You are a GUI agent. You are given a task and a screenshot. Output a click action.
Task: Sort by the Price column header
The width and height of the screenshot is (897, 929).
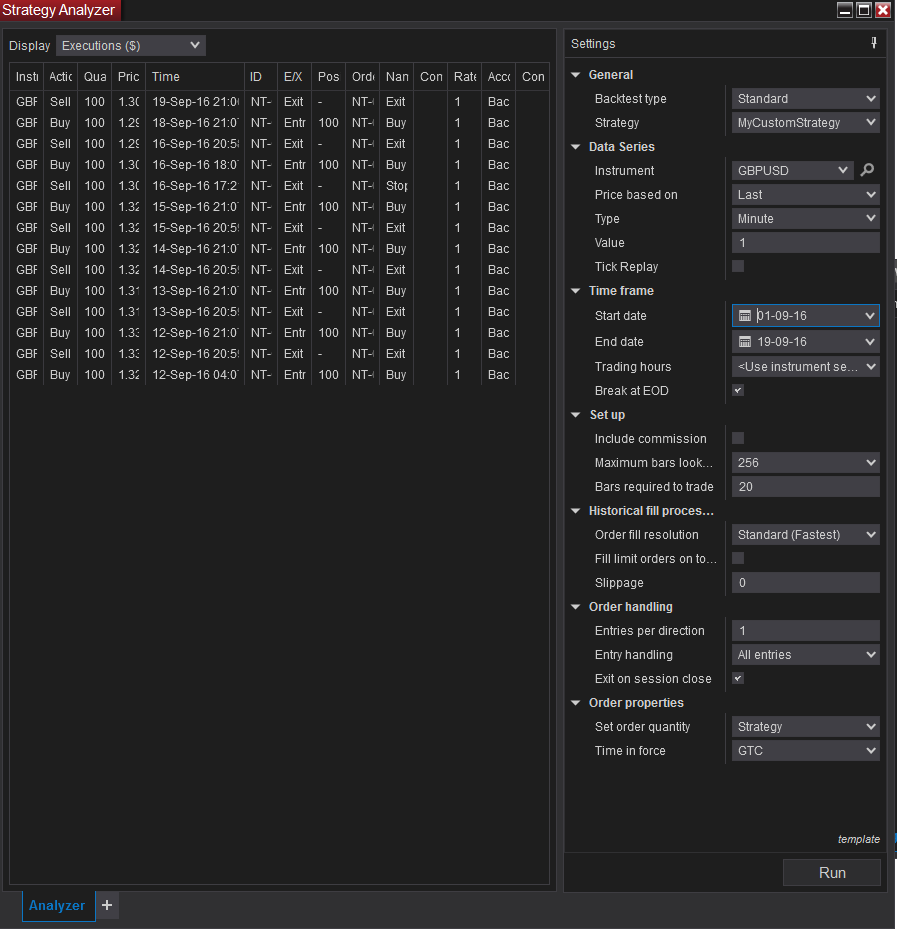coord(129,76)
